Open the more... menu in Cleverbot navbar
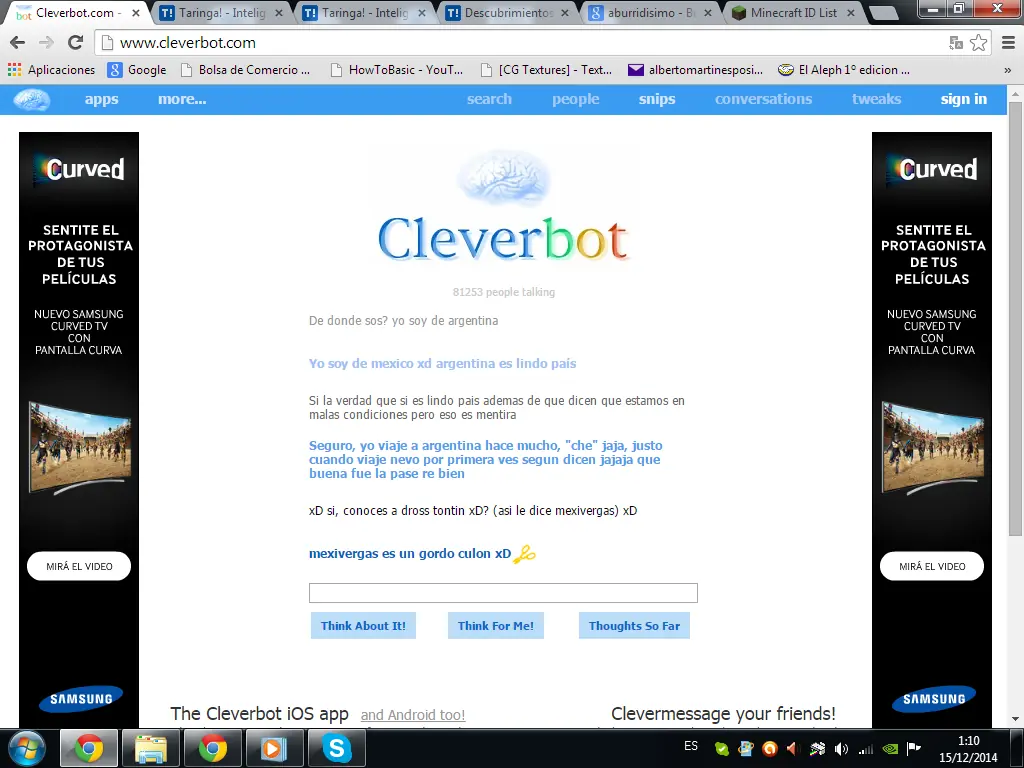This screenshot has width=1024, height=768. pos(182,99)
